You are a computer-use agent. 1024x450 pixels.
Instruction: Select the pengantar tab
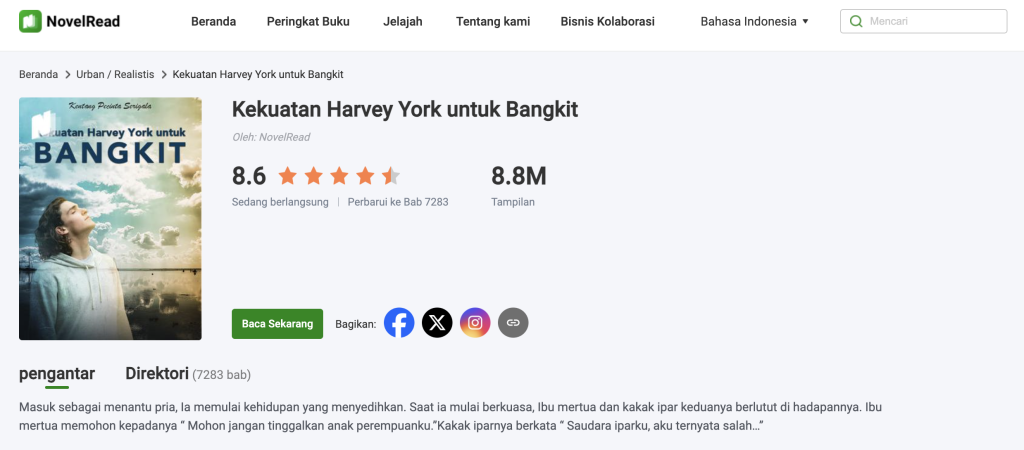(x=57, y=374)
